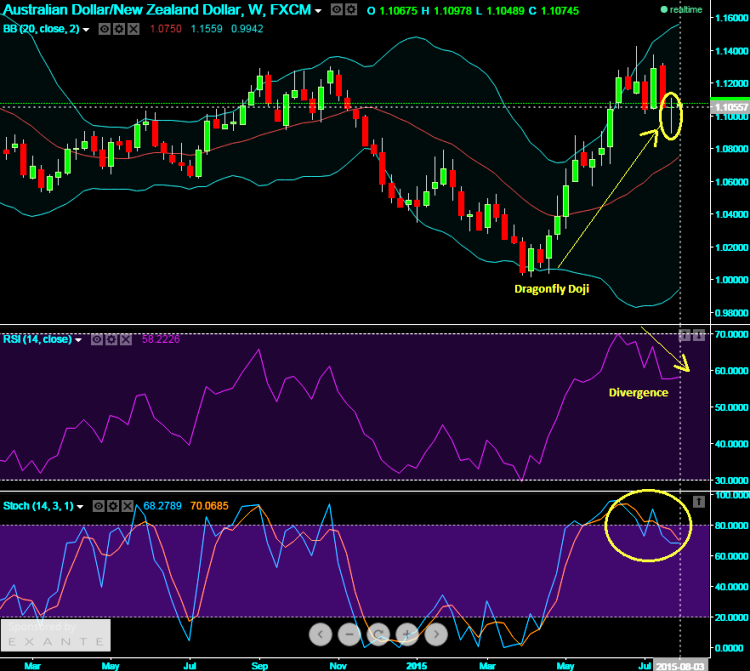
Task: Reset the chart view with circular arrow button
Action: [x=378, y=635]
